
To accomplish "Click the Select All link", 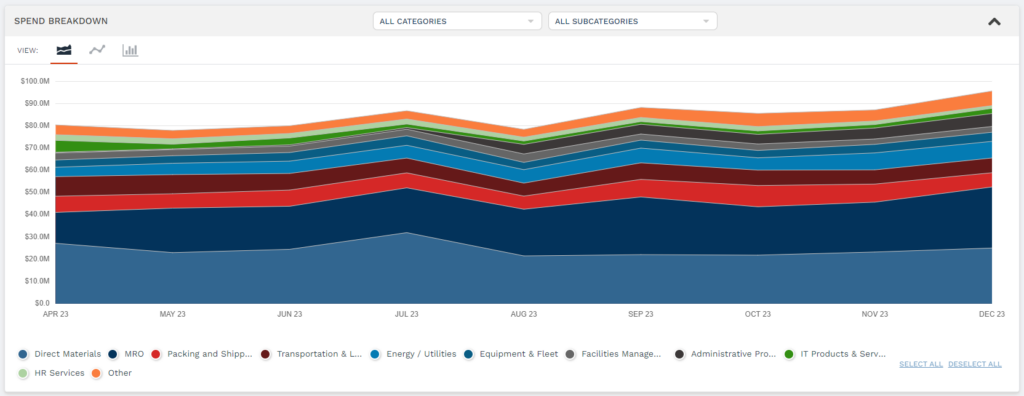I will tap(921, 364).
